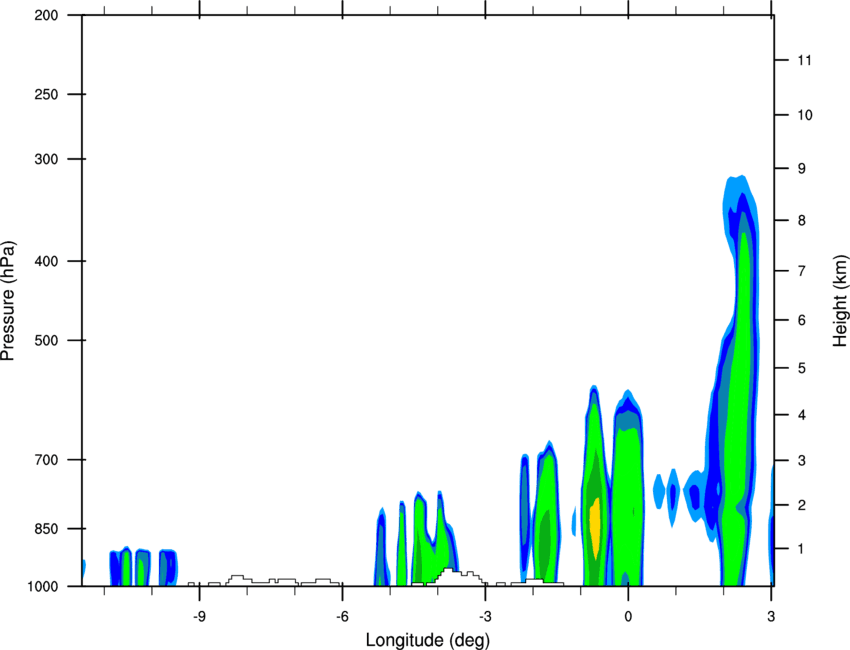
Task: Click the -9 longitude tick label
Action: click(x=199, y=616)
